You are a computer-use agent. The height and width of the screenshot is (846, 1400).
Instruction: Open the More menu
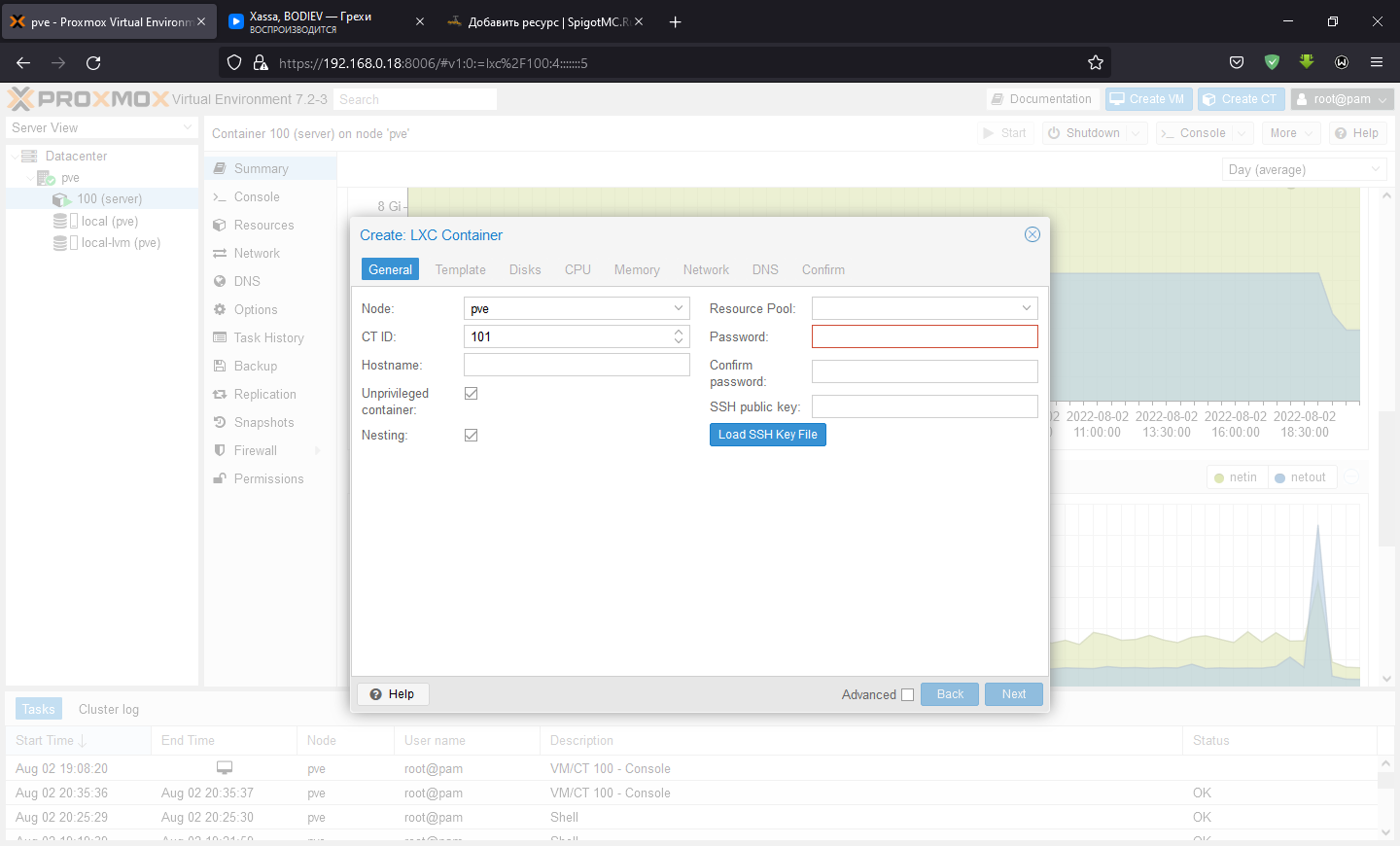coord(1291,133)
